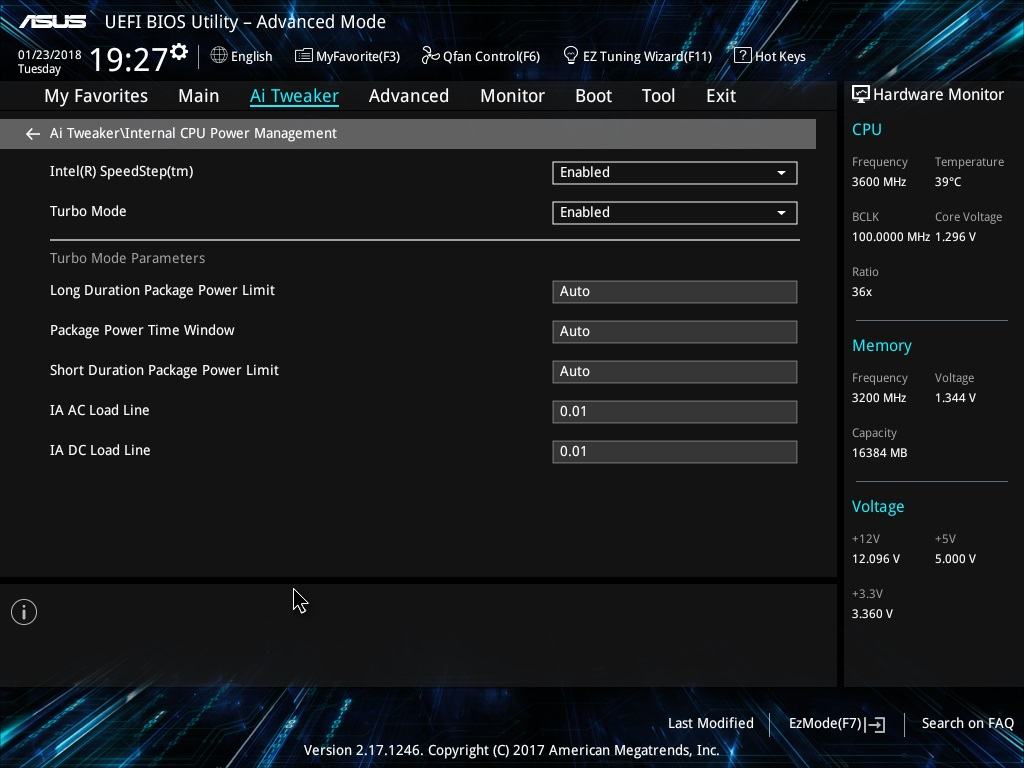Click the Ratio 36x value
This screenshot has width=1024, height=768.
[862, 292]
